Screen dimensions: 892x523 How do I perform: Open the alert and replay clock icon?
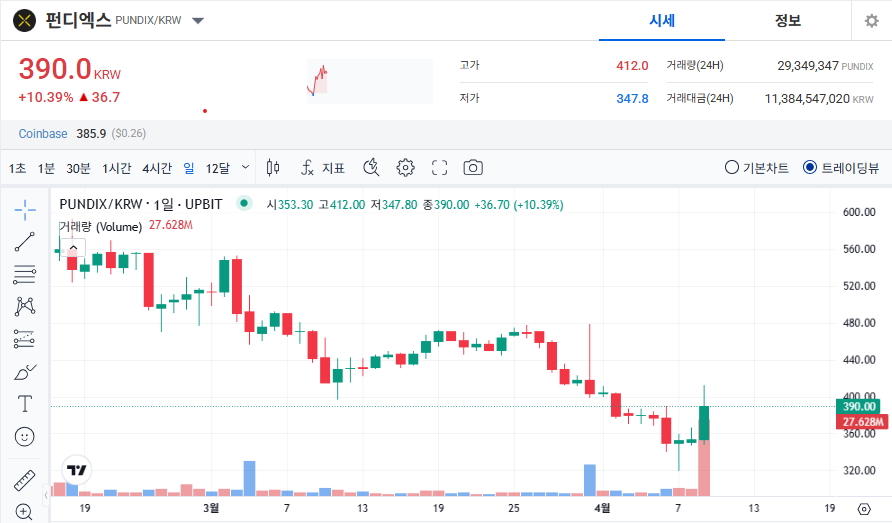[371, 167]
